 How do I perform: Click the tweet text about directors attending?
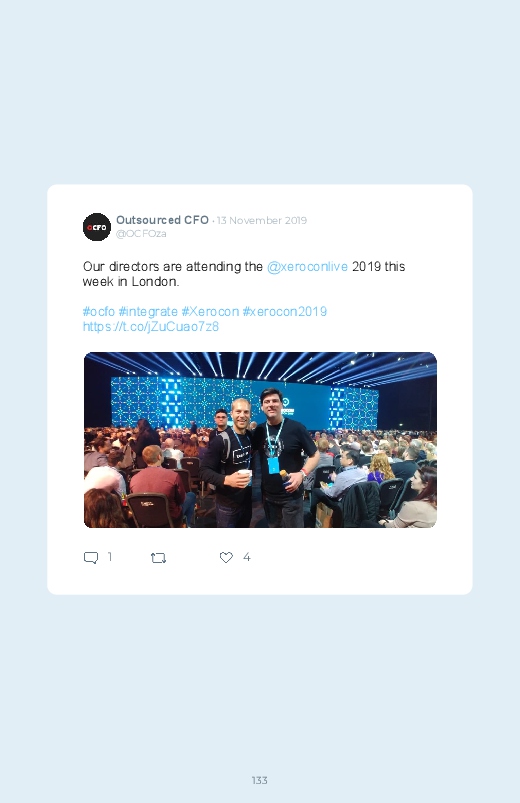(x=244, y=274)
